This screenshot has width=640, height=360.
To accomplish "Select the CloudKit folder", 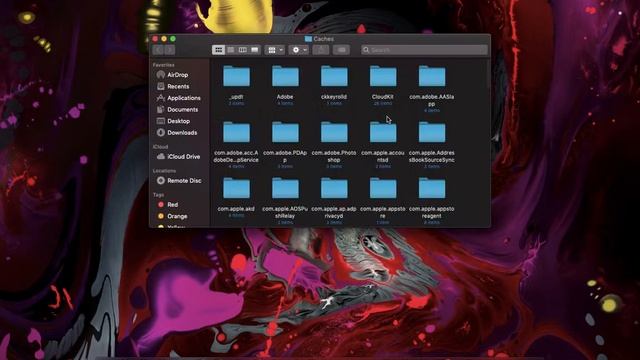I will 383,77.
